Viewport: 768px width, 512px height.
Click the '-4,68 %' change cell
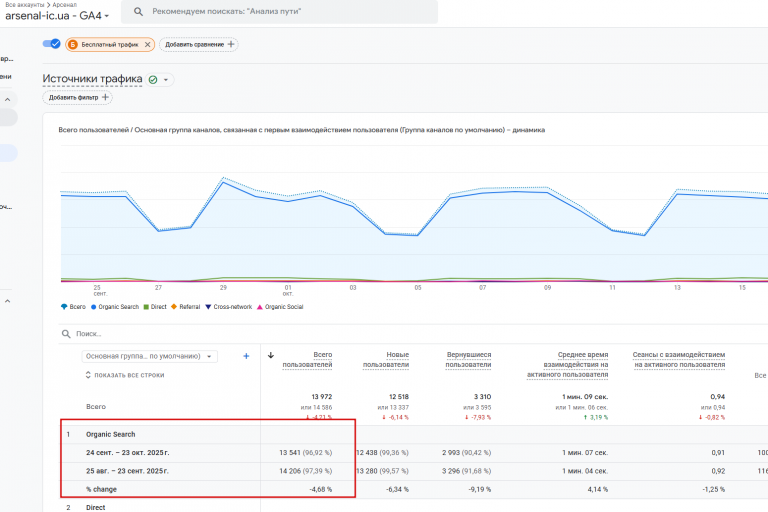coord(321,489)
